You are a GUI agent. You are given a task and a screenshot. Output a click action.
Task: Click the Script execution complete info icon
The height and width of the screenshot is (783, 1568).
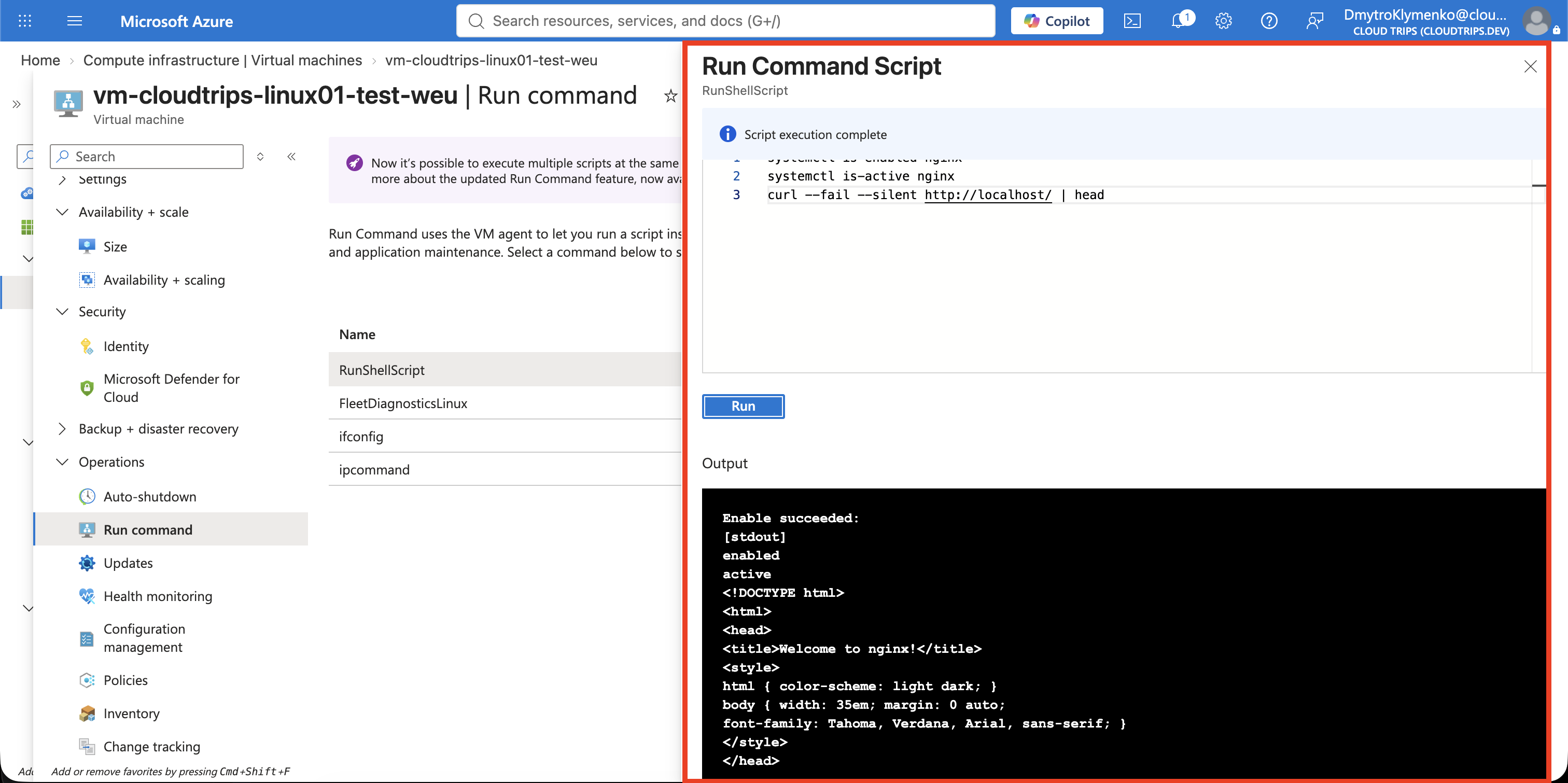727,134
